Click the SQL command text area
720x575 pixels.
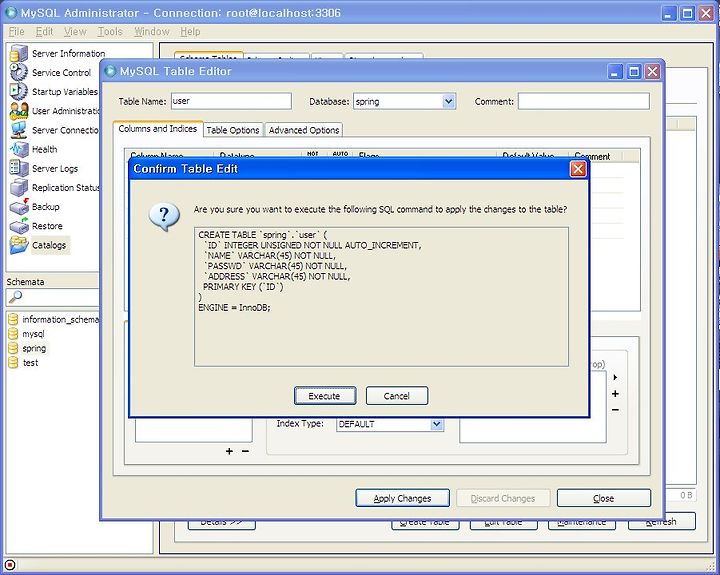click(x=381, y=297)
